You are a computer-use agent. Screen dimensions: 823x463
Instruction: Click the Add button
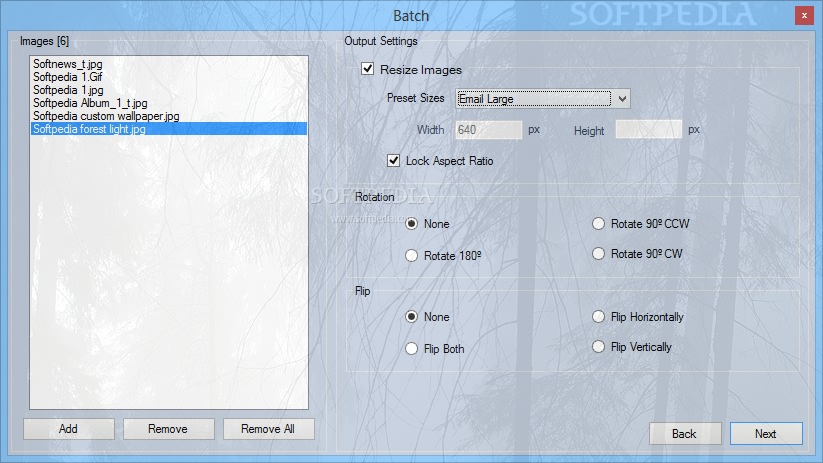tap(69, 429)
